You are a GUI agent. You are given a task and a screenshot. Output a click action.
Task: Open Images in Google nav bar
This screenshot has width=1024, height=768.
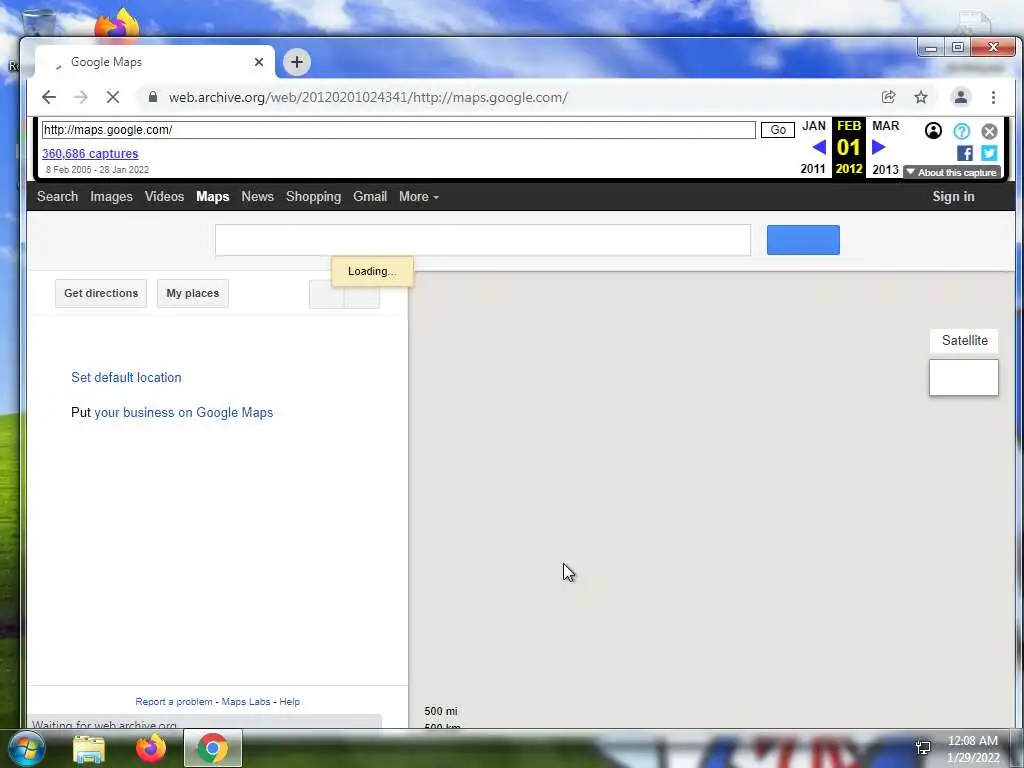pyautogui.click(x=111, y=197)
